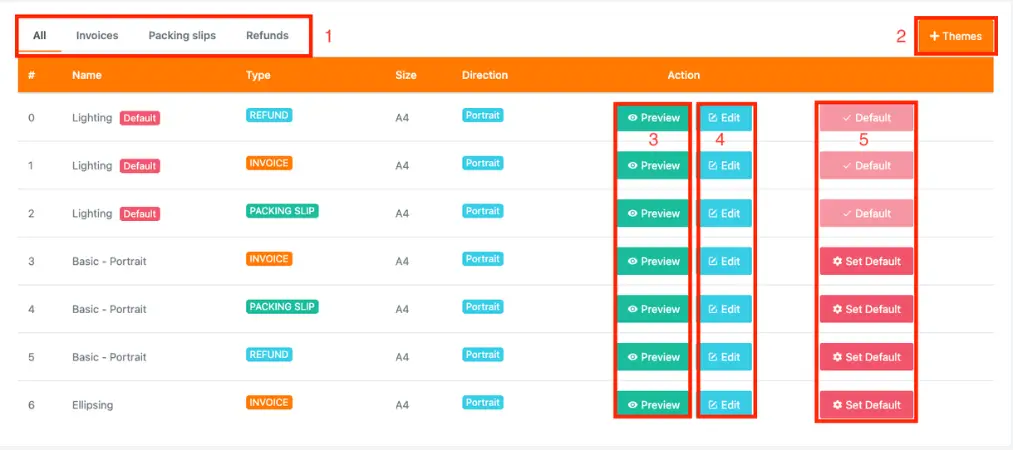Select the All tab

pyautogui.click(x=40, y=36)
